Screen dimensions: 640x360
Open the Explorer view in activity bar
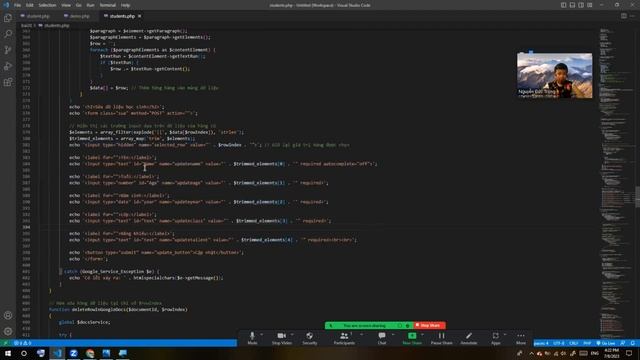coord(8,18)
